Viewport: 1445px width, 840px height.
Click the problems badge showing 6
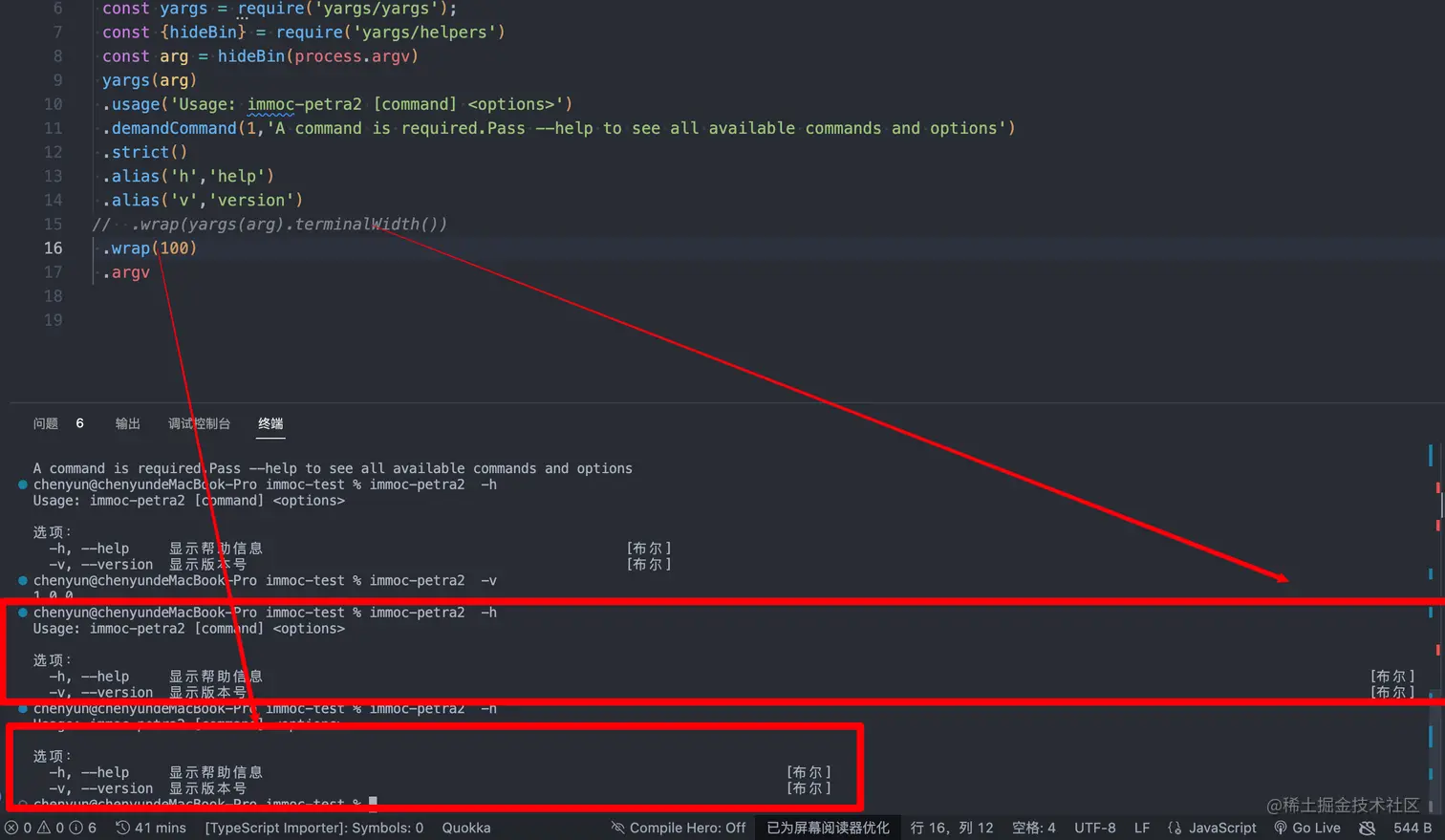coord(80,423)
